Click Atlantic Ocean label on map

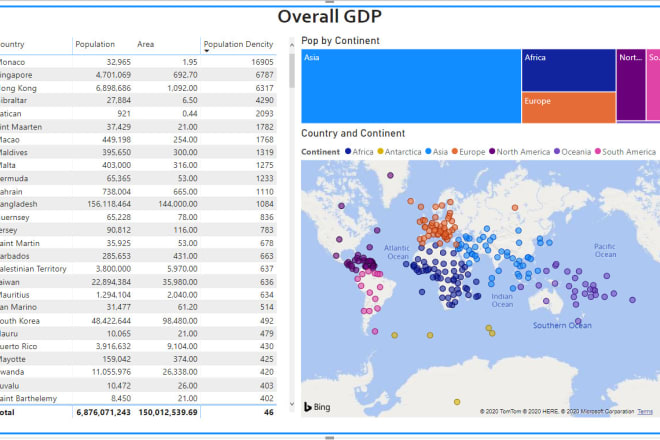click(397, 252)
